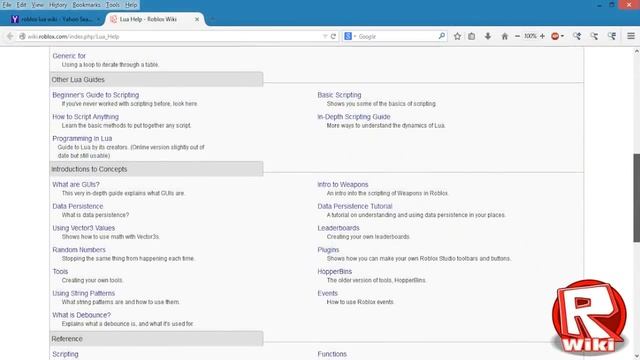Open Programming in Lua link
This screenshot has width=640, height=360.
click(82, 138)
